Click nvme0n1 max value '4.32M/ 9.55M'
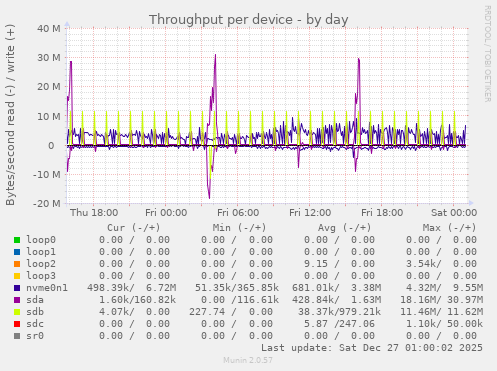This screenshot has width=497, height=371. [x=444, y=288]
